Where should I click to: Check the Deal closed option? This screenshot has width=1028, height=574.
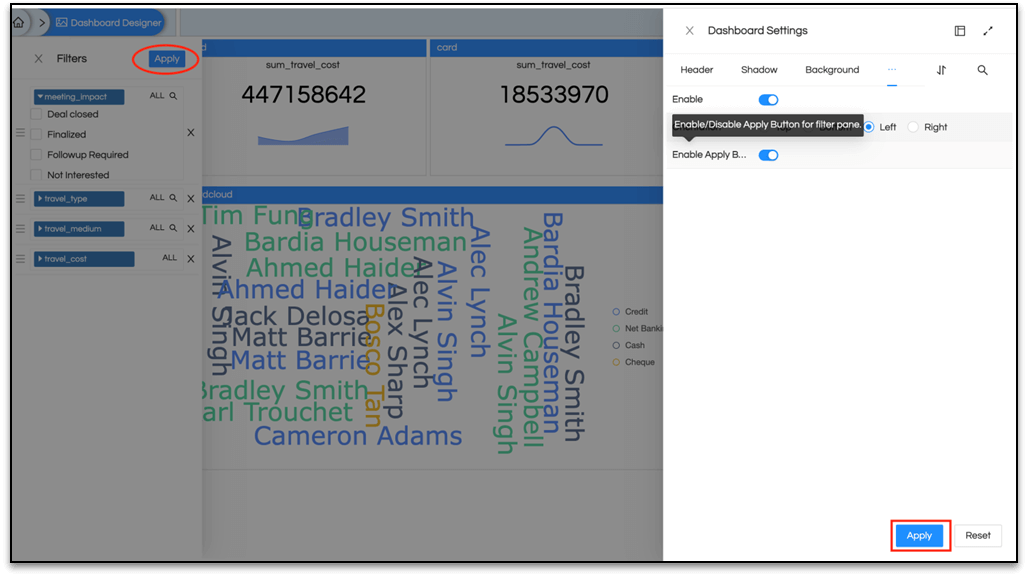tap(37, 114)
